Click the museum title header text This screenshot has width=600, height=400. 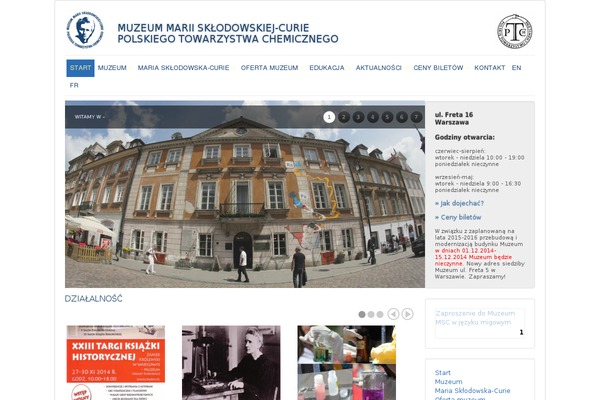pyautogui.click(x=228, y=33)
